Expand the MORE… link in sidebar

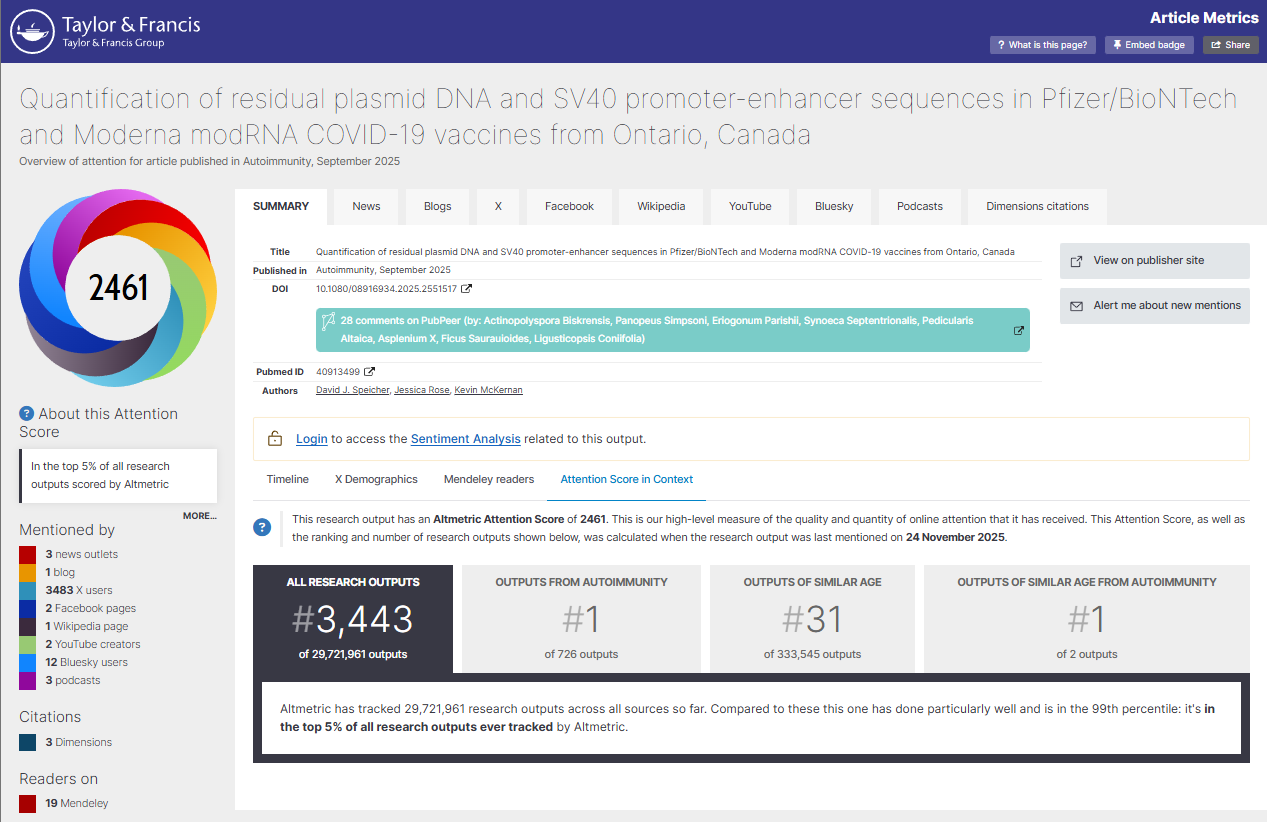pos(199,516)
